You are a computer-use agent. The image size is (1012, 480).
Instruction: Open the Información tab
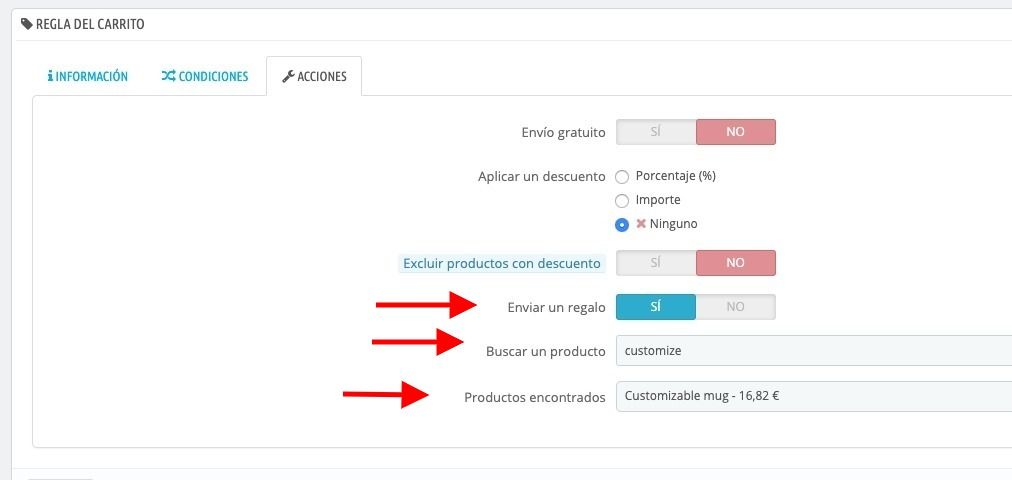[88, 76]
